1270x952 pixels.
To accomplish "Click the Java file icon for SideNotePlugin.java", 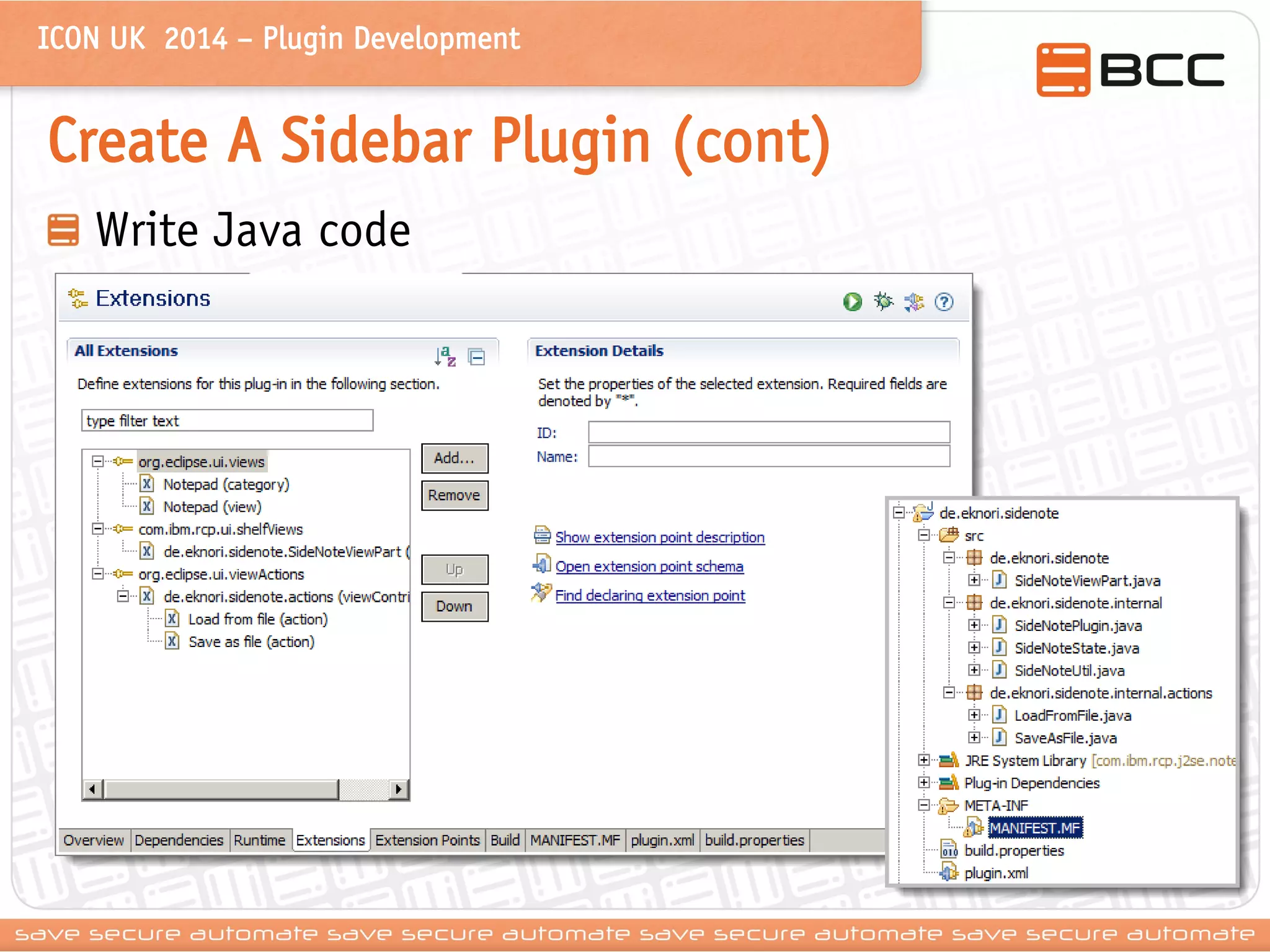I will coord(999,625).
